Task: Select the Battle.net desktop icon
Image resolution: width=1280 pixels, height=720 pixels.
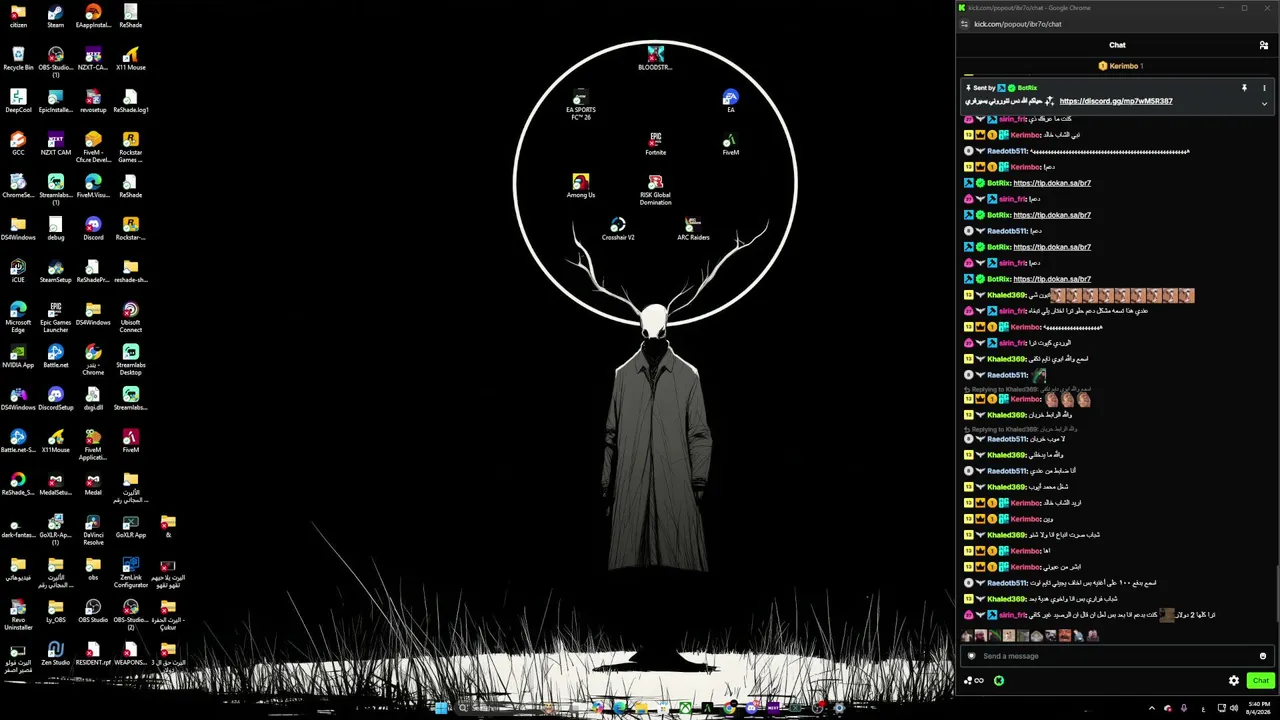Action: pyautogui.click(x=55, y=356)
